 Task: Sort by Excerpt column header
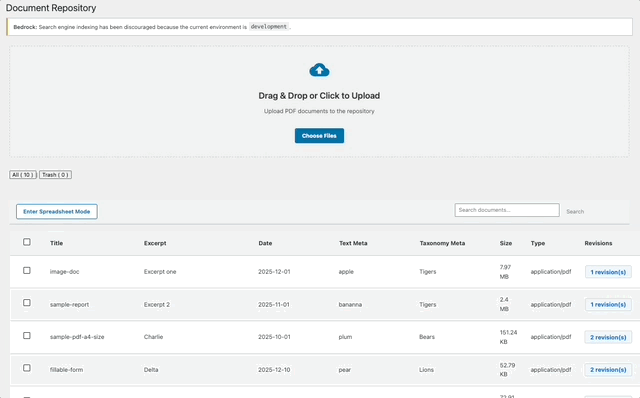point(155,243)
